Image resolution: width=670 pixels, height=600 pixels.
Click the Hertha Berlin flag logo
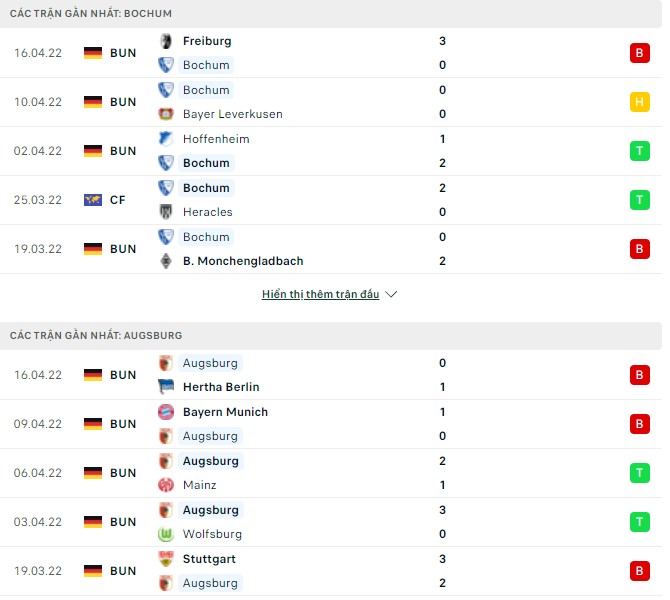[x=166, y=387]
